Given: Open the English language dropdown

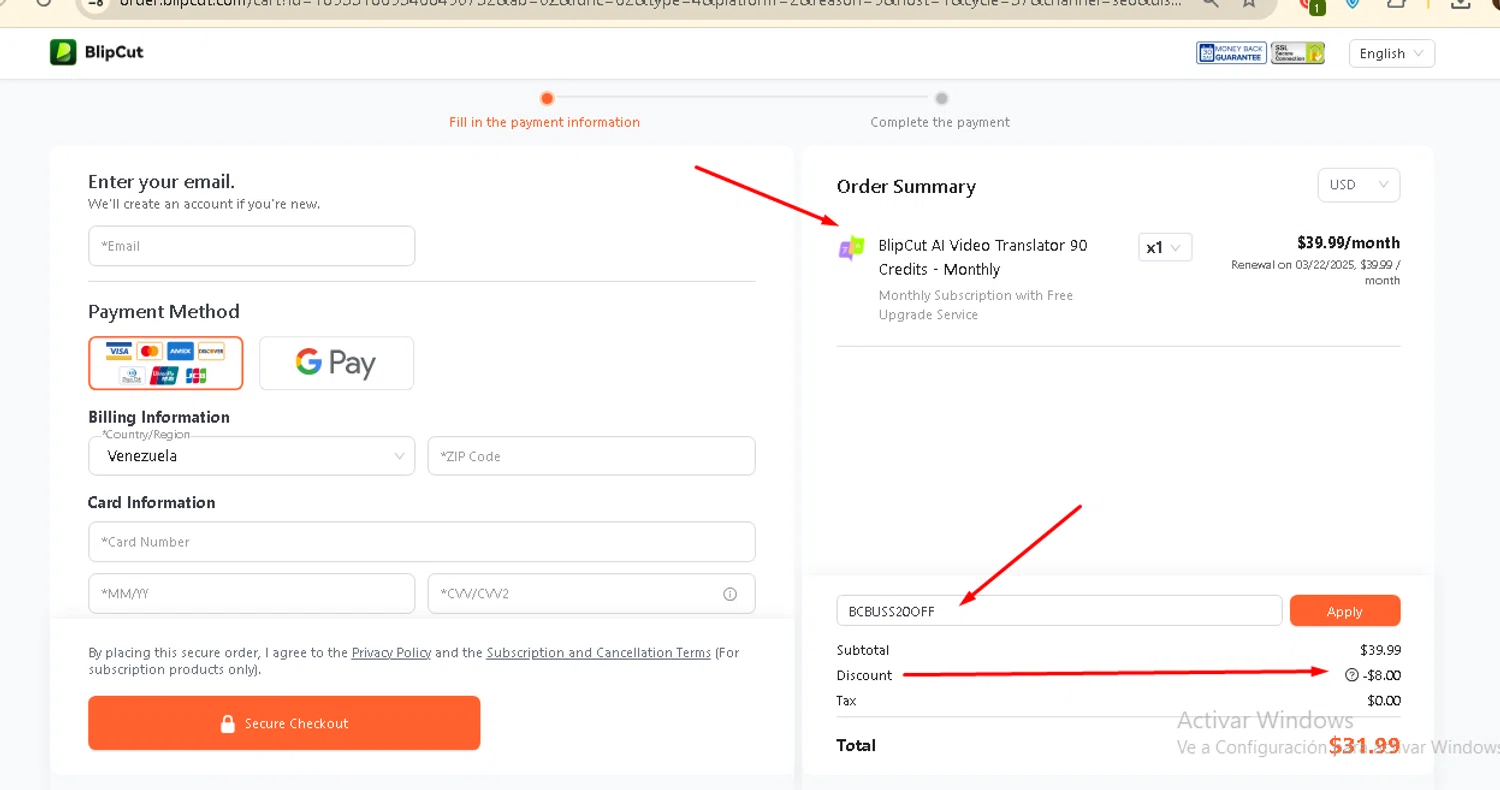Looking at the screenshot, I should pos(1391,54).
